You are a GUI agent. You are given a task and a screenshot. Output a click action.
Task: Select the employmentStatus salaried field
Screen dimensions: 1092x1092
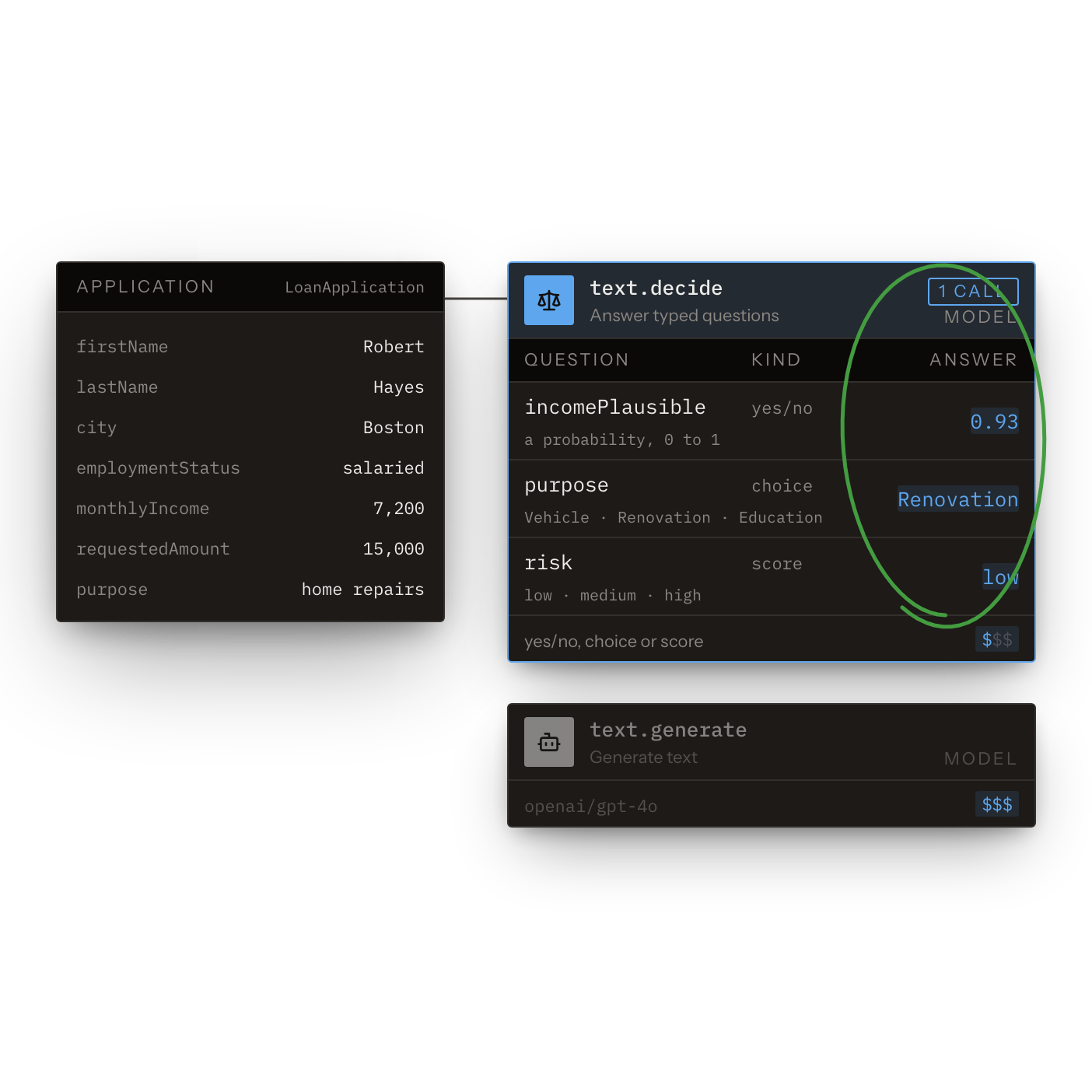click(x=250, y=468)
